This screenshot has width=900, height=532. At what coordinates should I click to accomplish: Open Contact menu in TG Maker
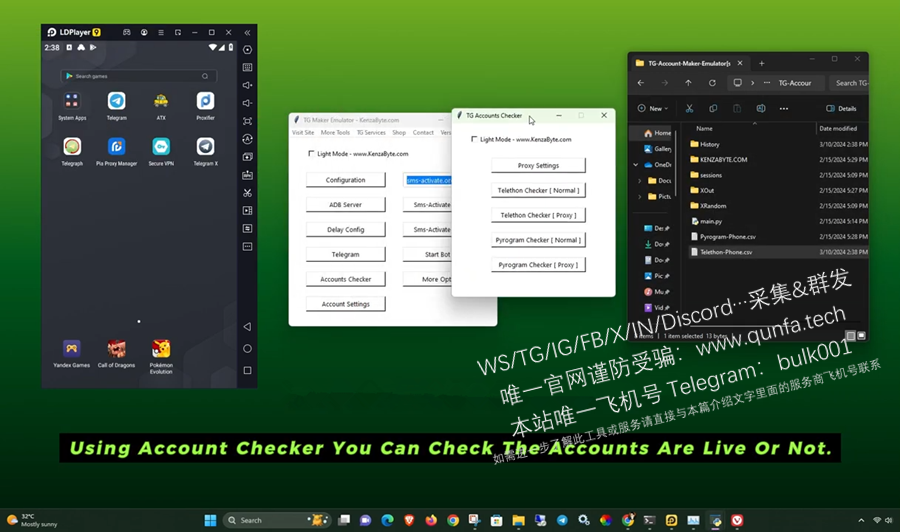coord(423,133)
